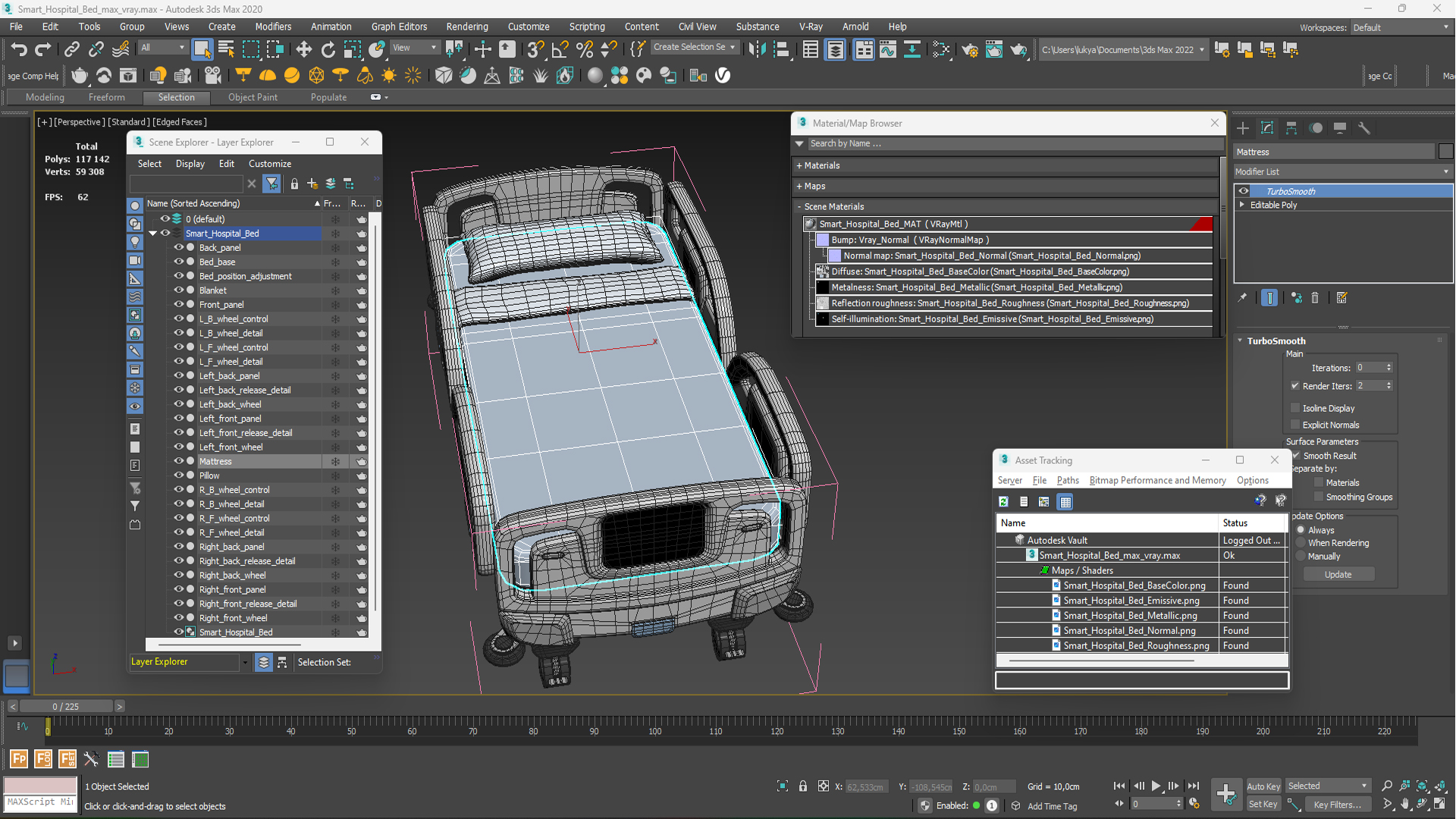Choose the Select and Rotate tool

328,50
